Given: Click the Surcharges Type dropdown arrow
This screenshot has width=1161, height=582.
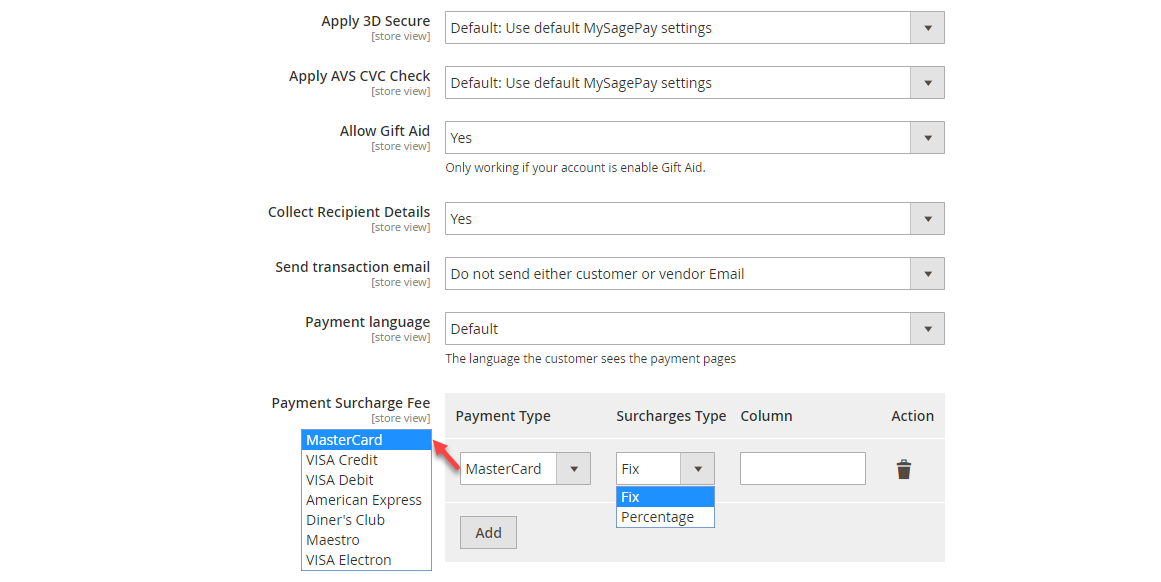Looking at the screenshot, I should click(x=697, y=468).
